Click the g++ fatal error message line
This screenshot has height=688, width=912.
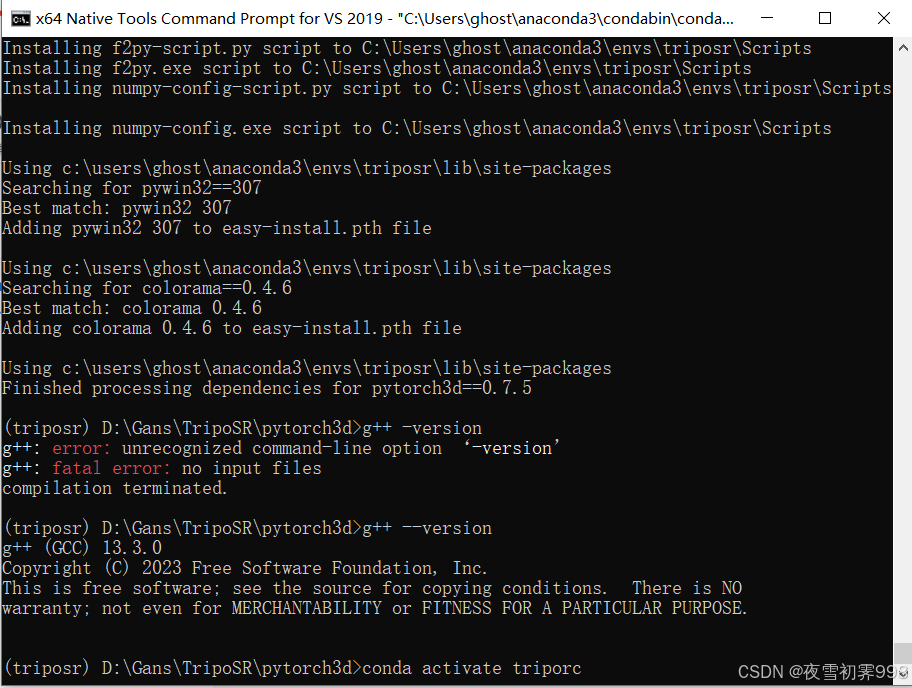160,468
